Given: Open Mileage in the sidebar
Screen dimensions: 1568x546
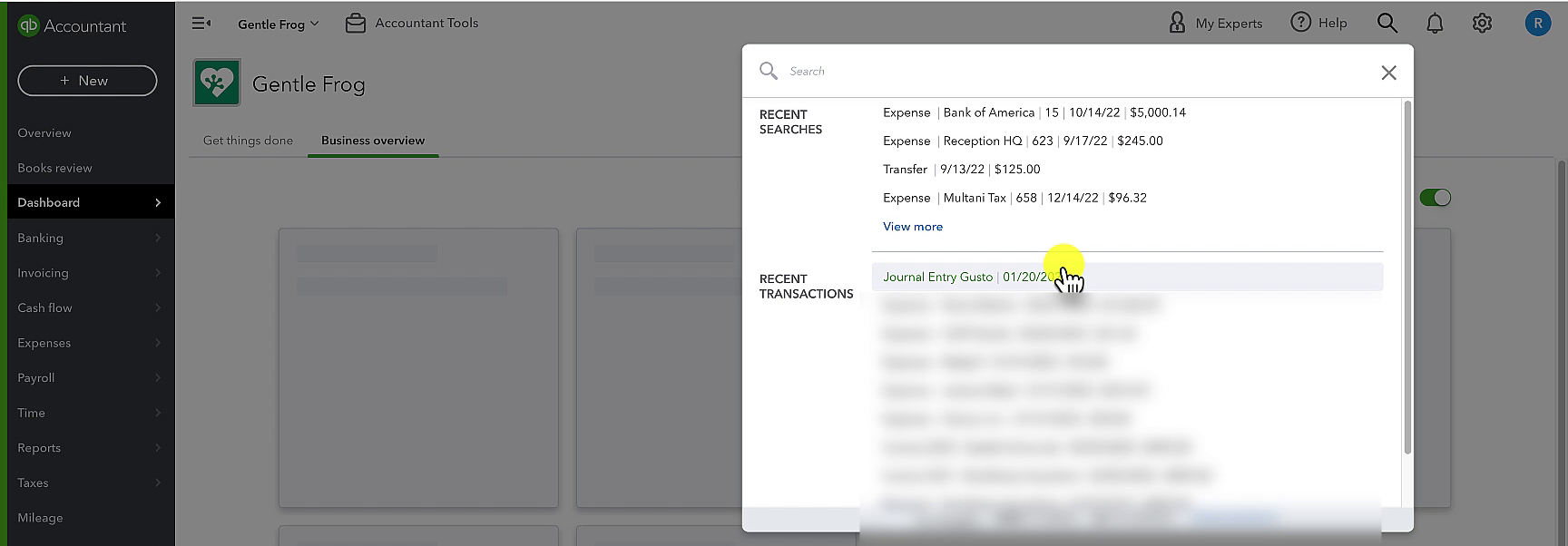Looking at the screenshot, I should tap(40, 518).
